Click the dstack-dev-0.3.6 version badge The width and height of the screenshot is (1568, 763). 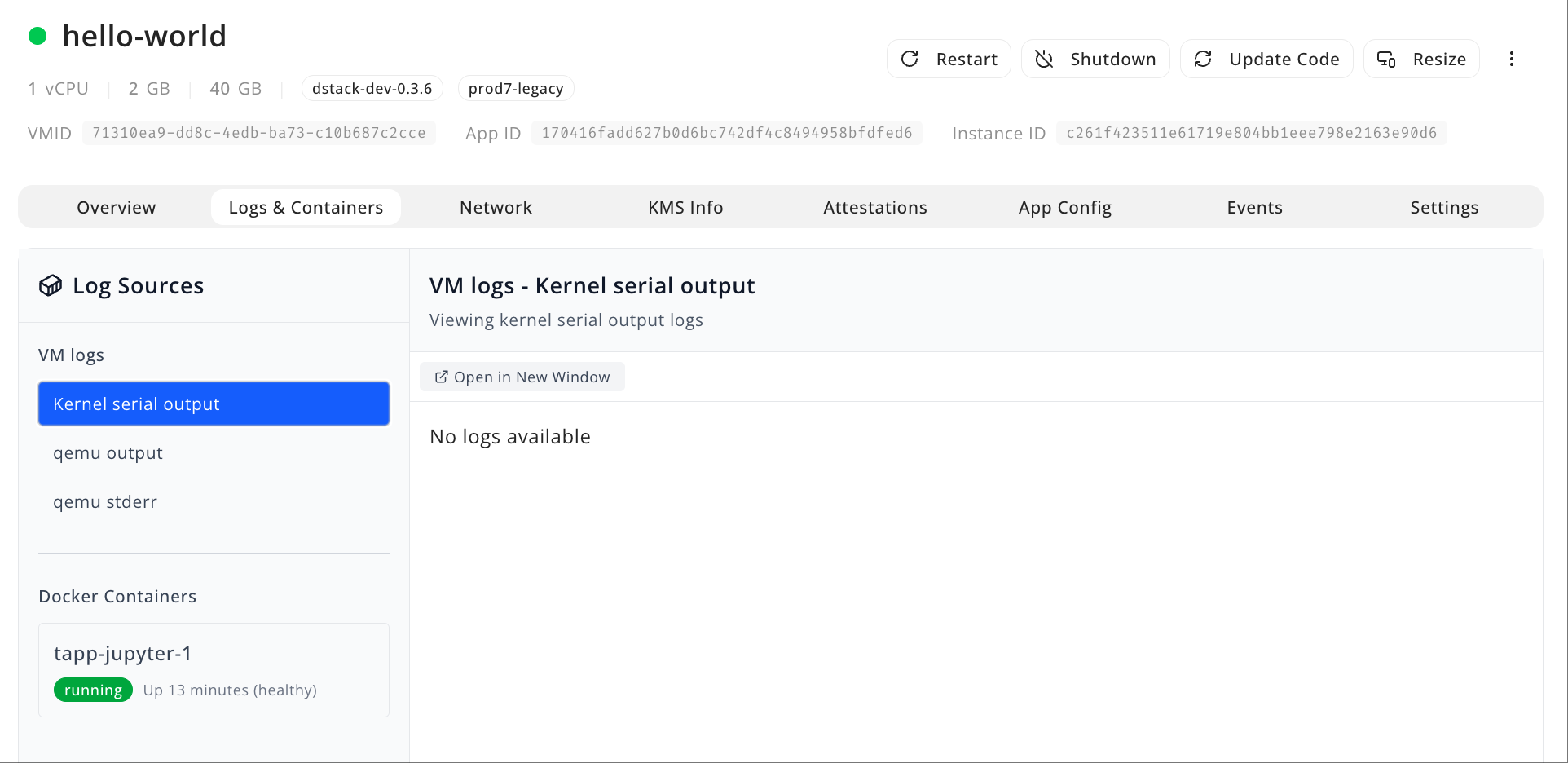coord(372,88)
